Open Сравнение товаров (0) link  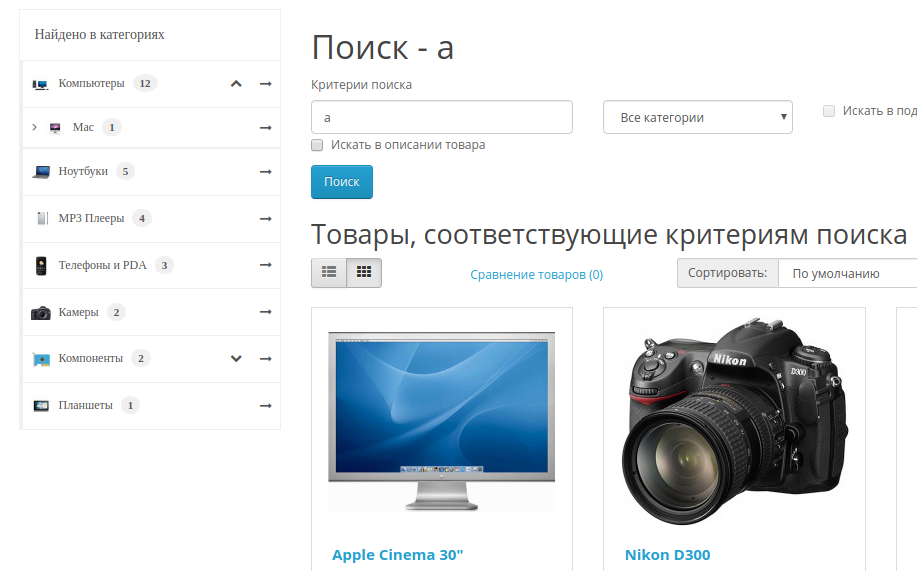point(536,274)
